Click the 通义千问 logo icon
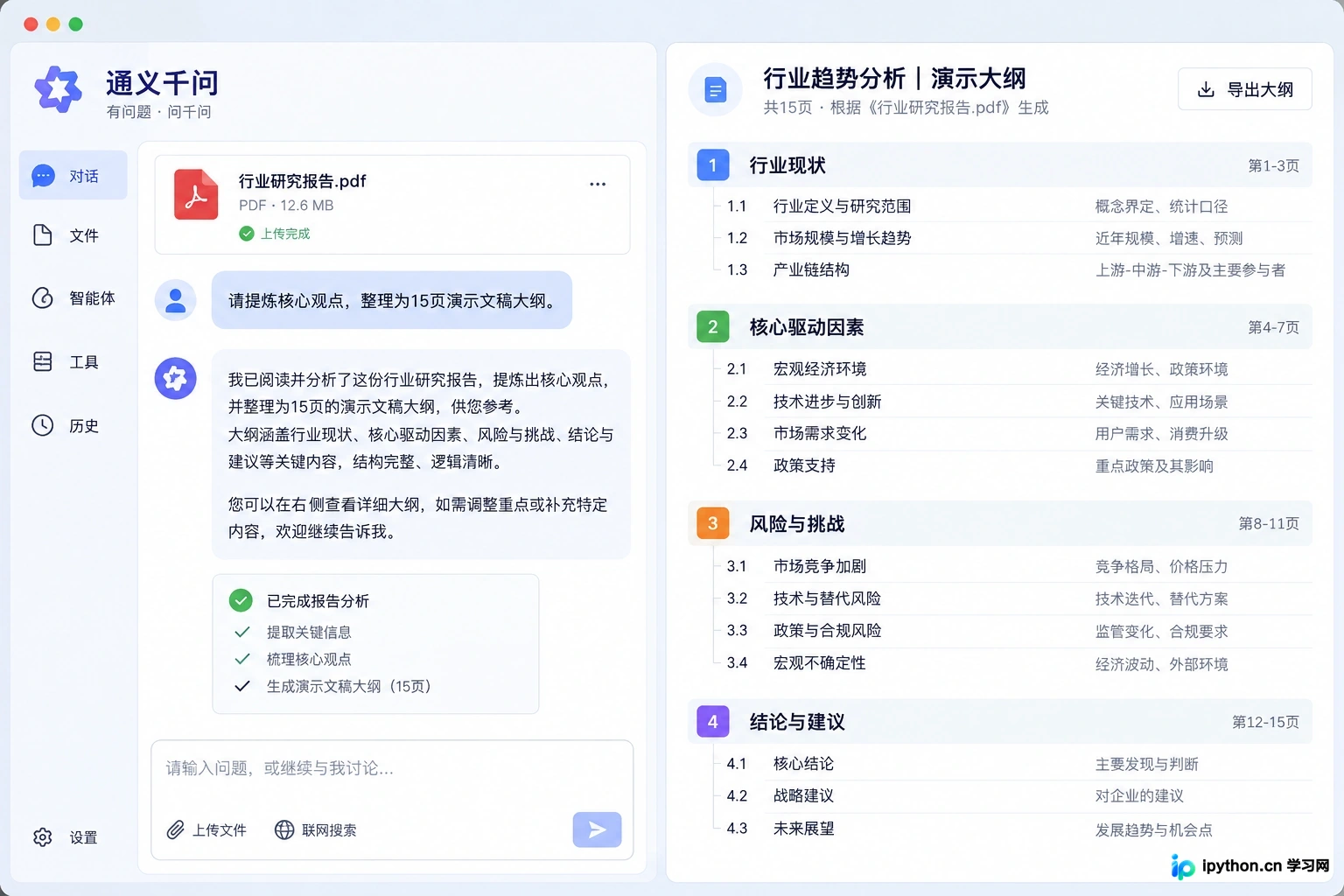 point(58,89)
